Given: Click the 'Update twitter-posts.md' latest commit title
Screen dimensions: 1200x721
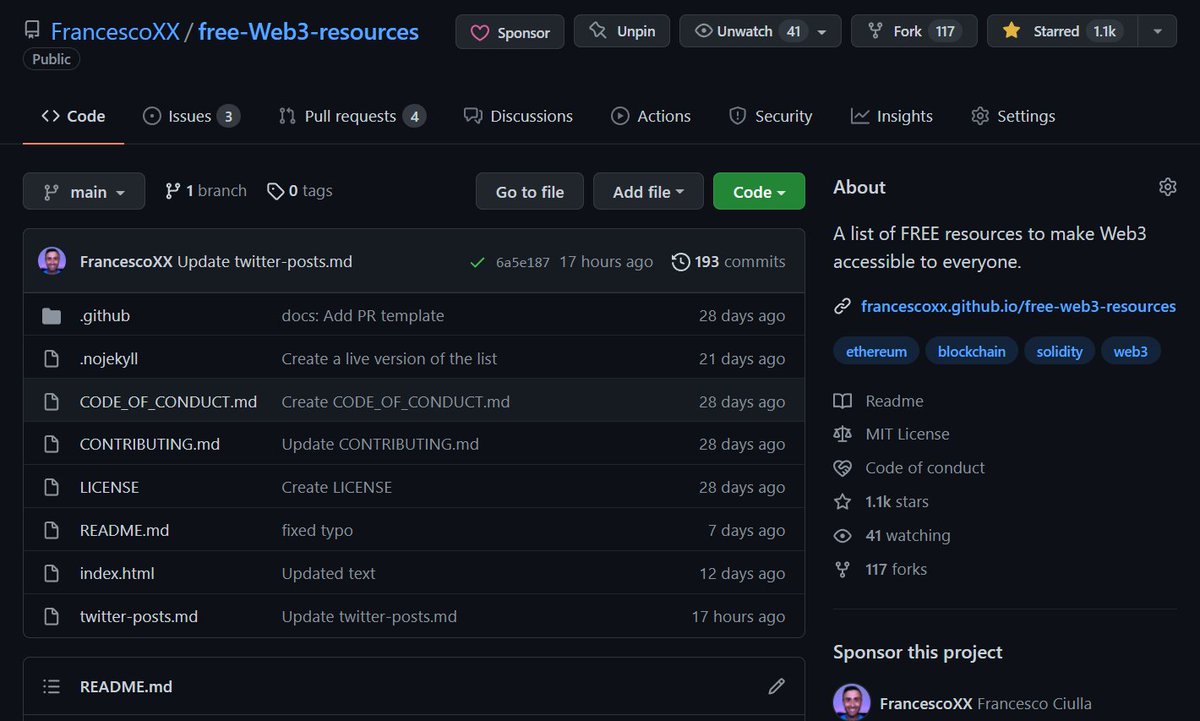Looking at the screenshot, I should [265, 262].
